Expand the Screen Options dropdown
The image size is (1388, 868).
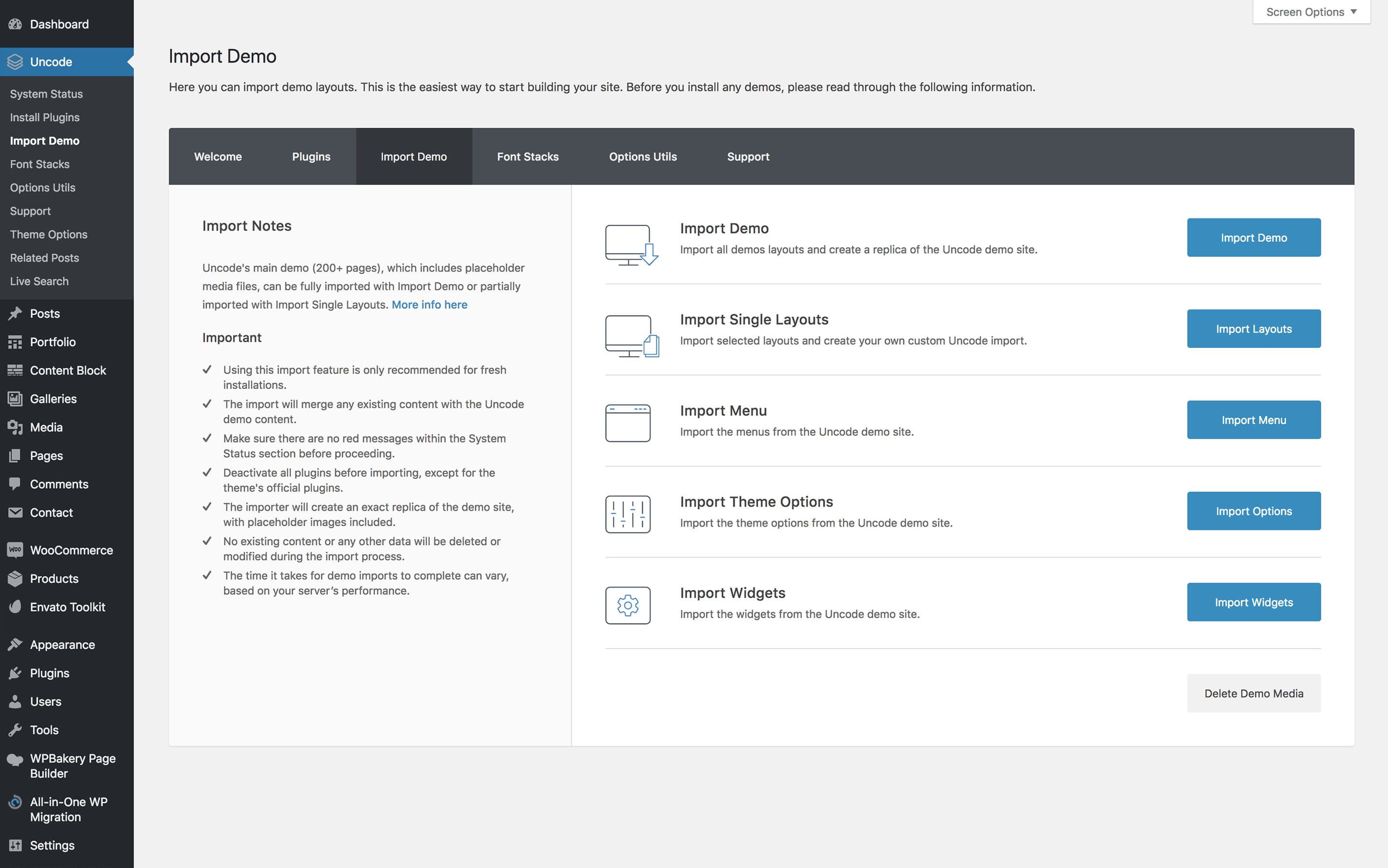coord(1311,12)
